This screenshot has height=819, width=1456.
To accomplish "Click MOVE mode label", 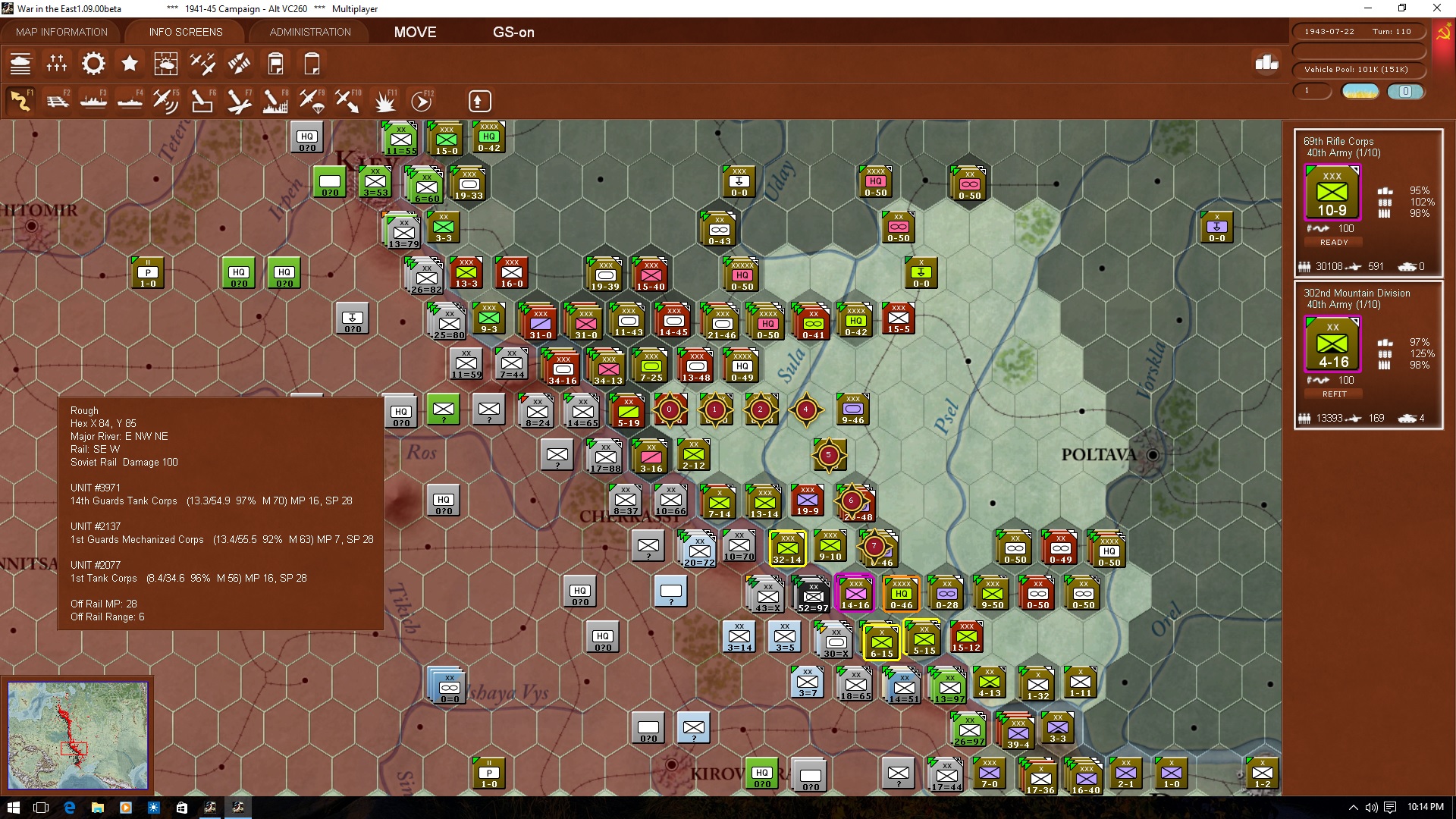I will coord(415,32).
